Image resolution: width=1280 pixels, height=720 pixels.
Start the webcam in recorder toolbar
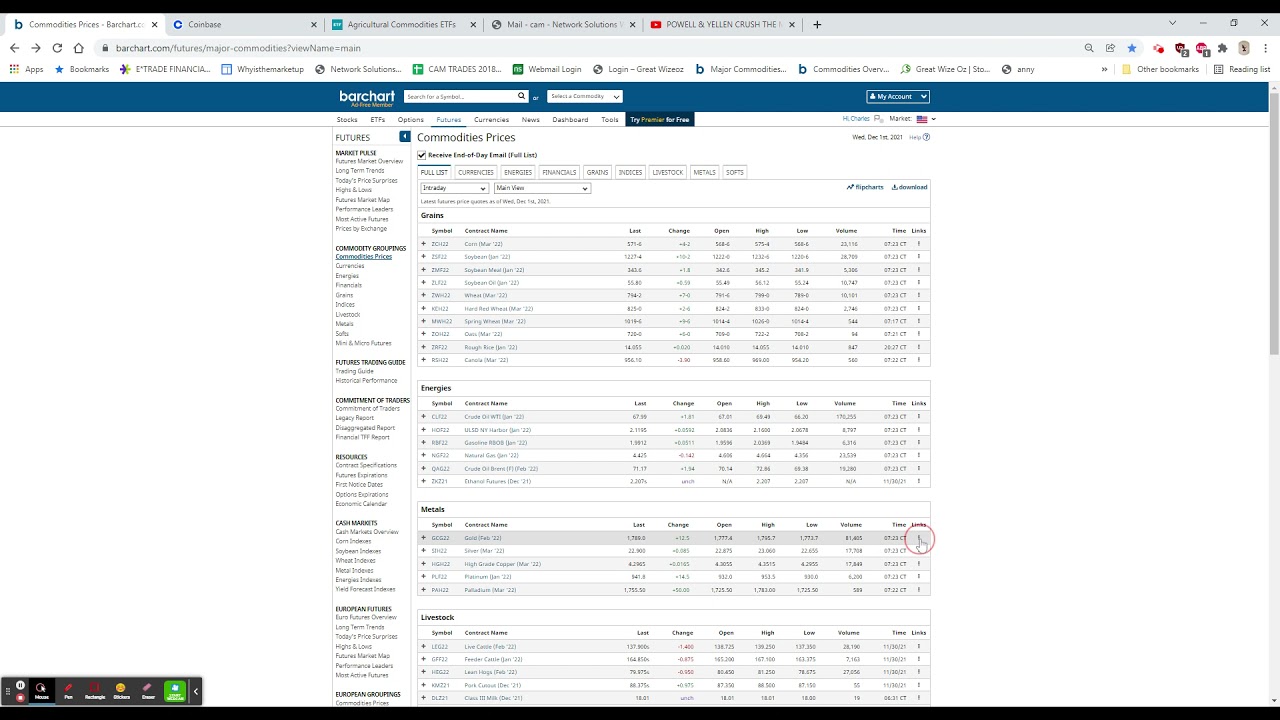175,690
